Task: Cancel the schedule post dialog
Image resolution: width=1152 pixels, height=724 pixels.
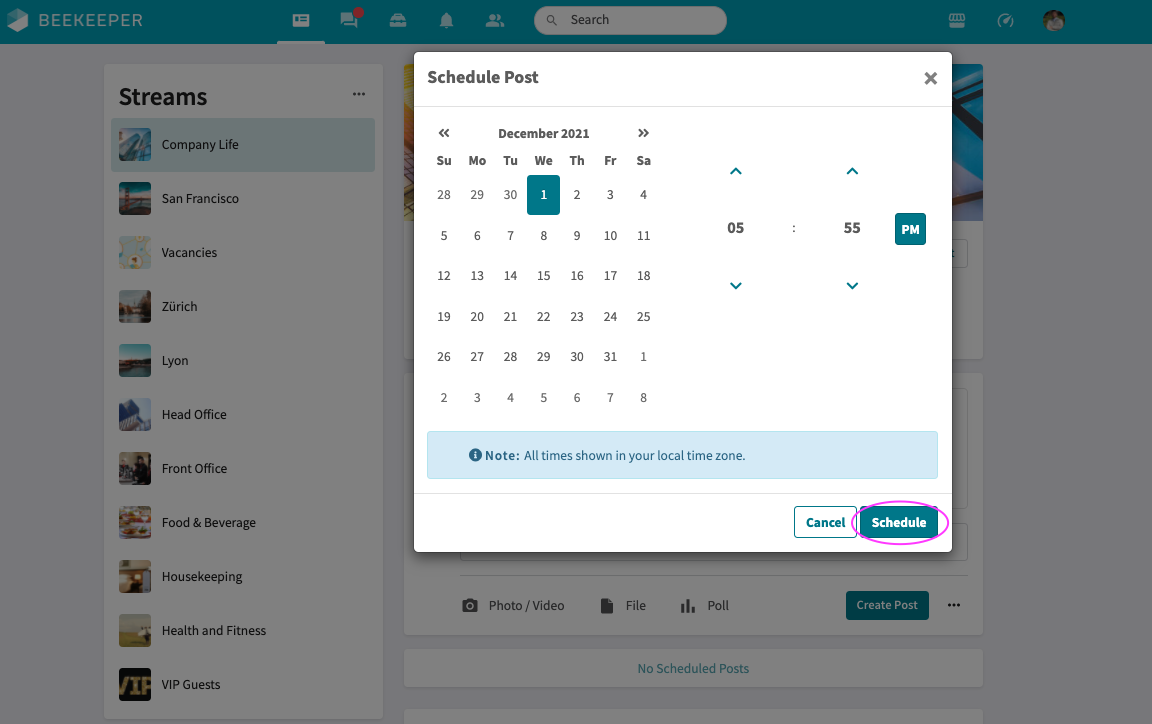Action: (825, 522)
